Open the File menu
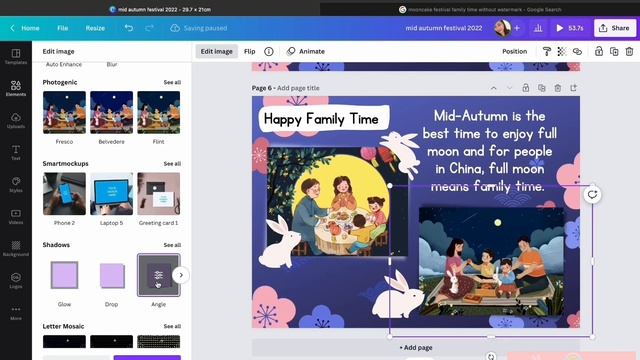 click(62, 28)
